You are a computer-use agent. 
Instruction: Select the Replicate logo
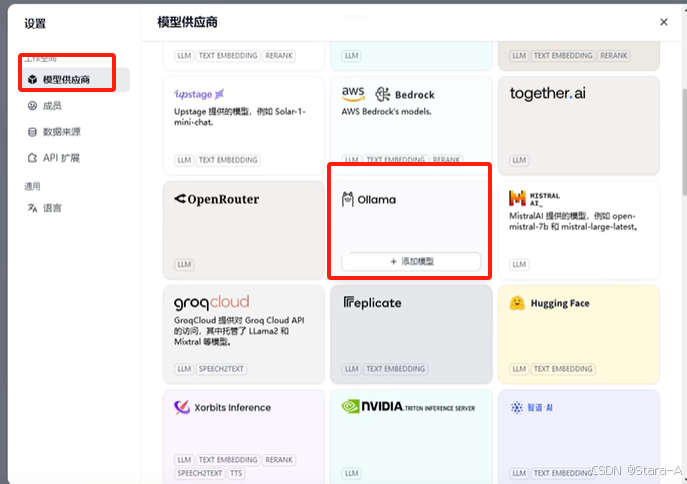[x=372, y=303]
